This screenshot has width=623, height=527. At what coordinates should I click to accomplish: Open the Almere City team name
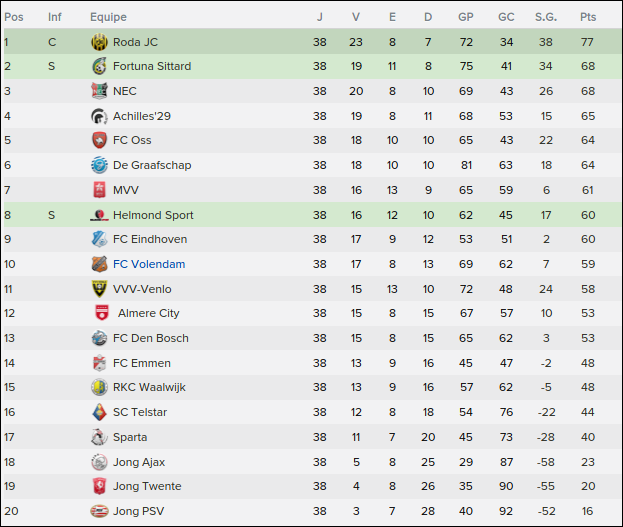pyautogui.click(x=149, y=313)
